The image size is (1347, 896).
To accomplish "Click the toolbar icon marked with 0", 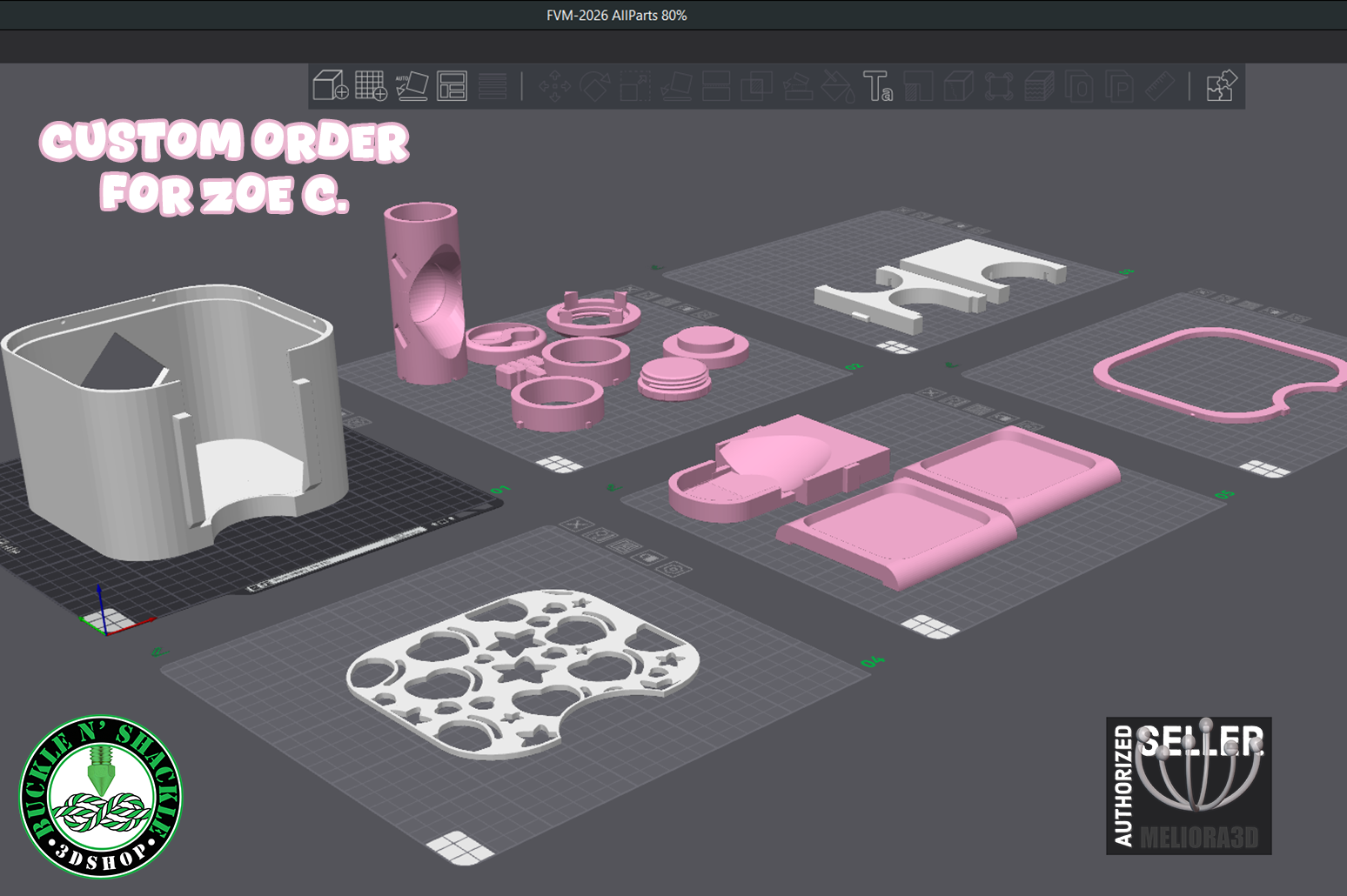I will (x=1080, y=87).
